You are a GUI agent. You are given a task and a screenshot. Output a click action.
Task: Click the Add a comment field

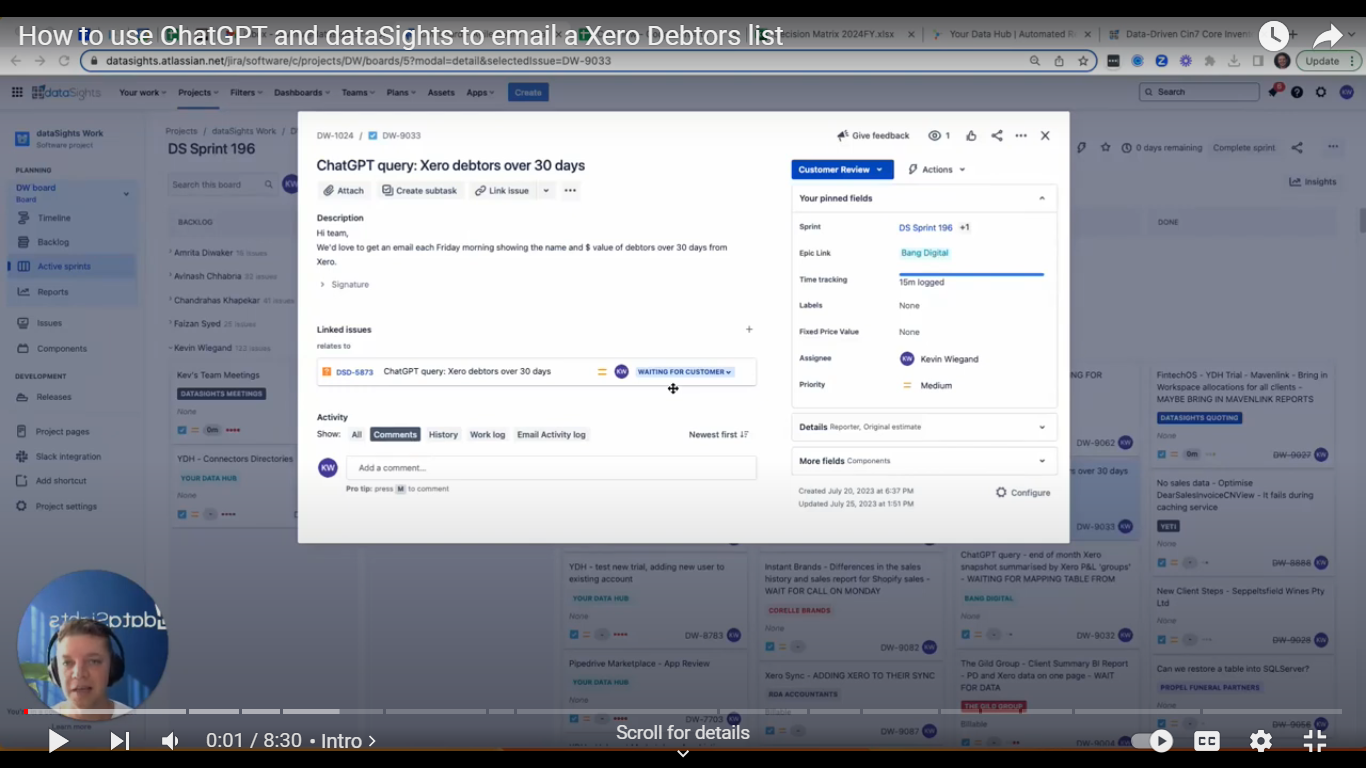pos(551,468)
